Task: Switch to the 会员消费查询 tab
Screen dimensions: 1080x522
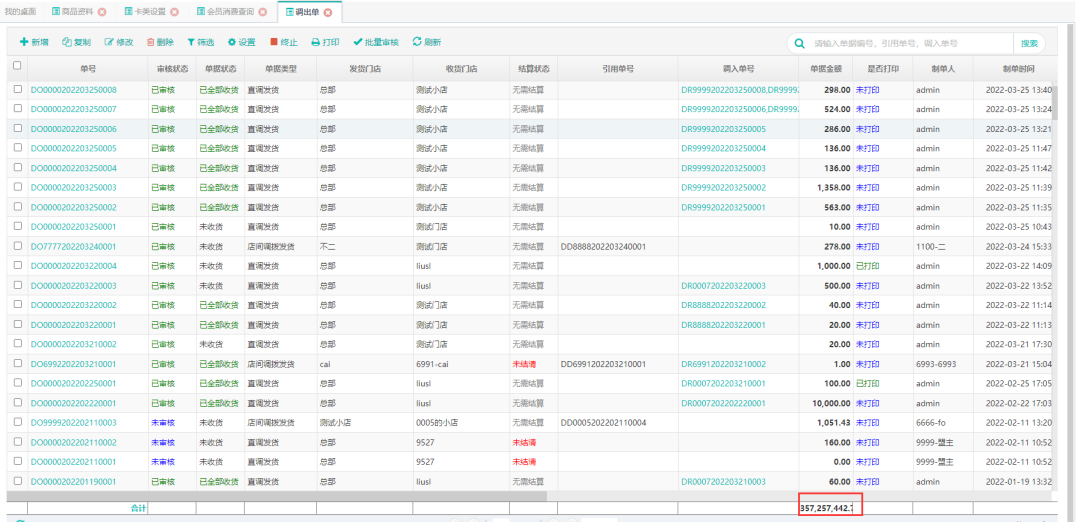Action: click(x=224, y=12)
